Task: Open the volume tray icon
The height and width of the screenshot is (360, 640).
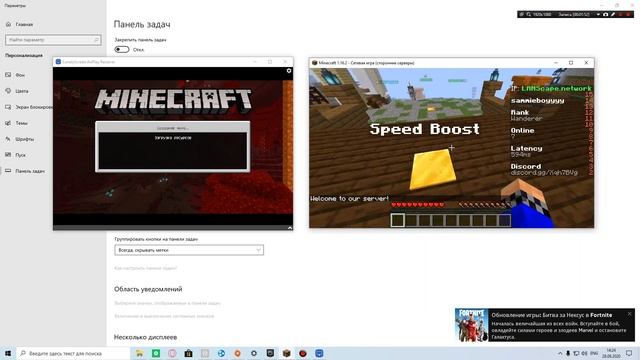Action: 584,353
